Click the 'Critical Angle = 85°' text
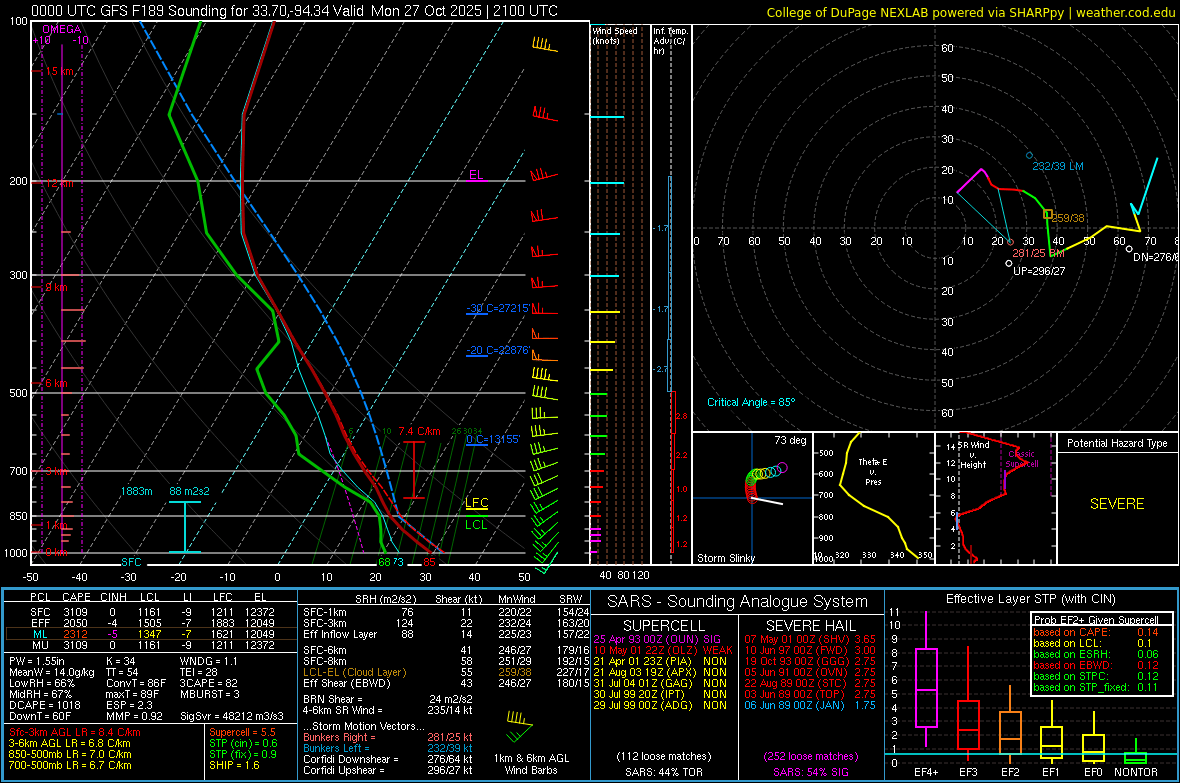 pyautogui.click(x=750, y=402)
